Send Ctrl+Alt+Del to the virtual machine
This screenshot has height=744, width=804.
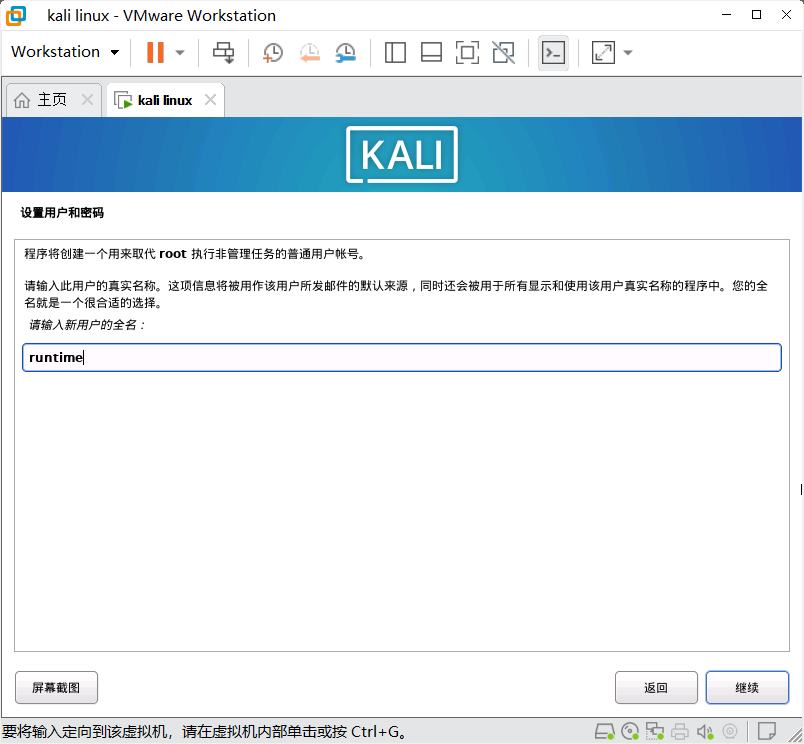224,52
